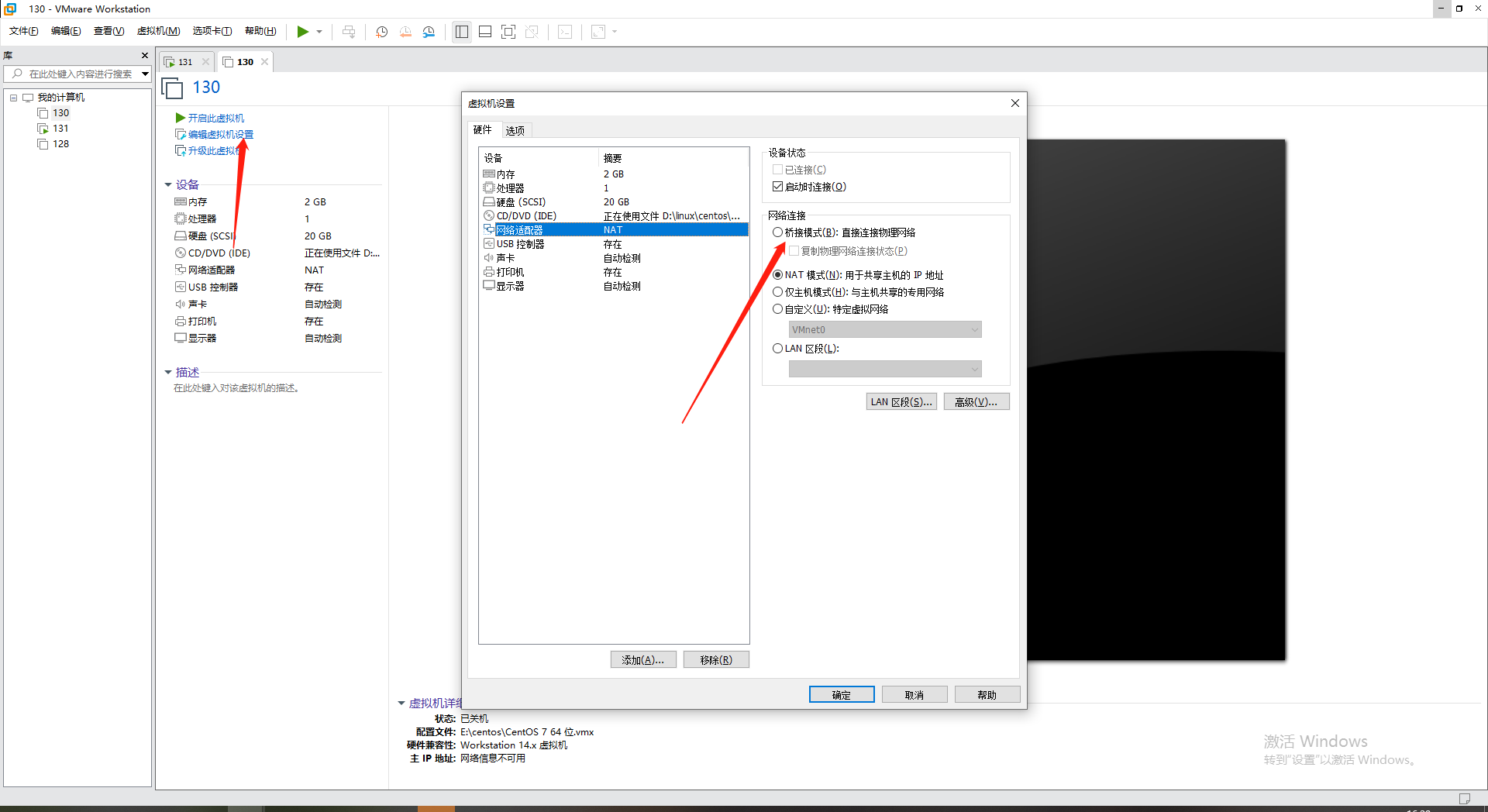1488x812 pixels.
Task: Click the 移除(R) button
Action: 716,659
